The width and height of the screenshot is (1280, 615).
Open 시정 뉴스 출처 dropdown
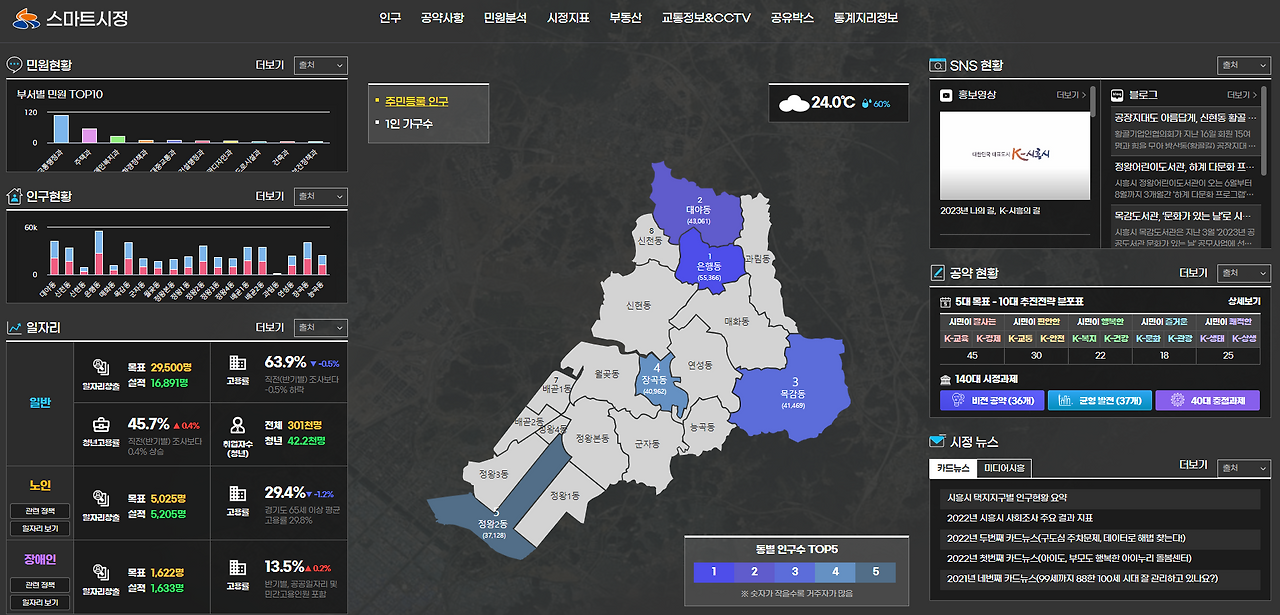pos(1244,468)
